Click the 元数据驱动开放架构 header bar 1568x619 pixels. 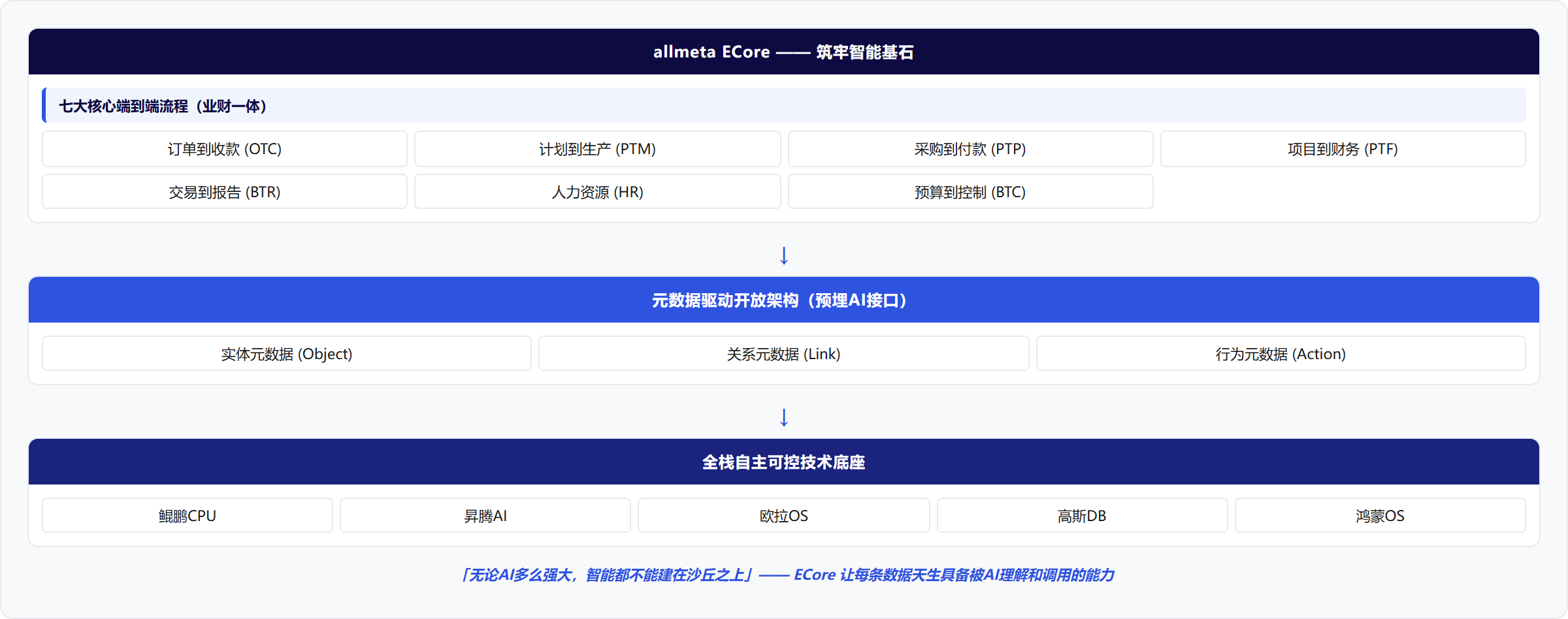(x=784, y=300)
